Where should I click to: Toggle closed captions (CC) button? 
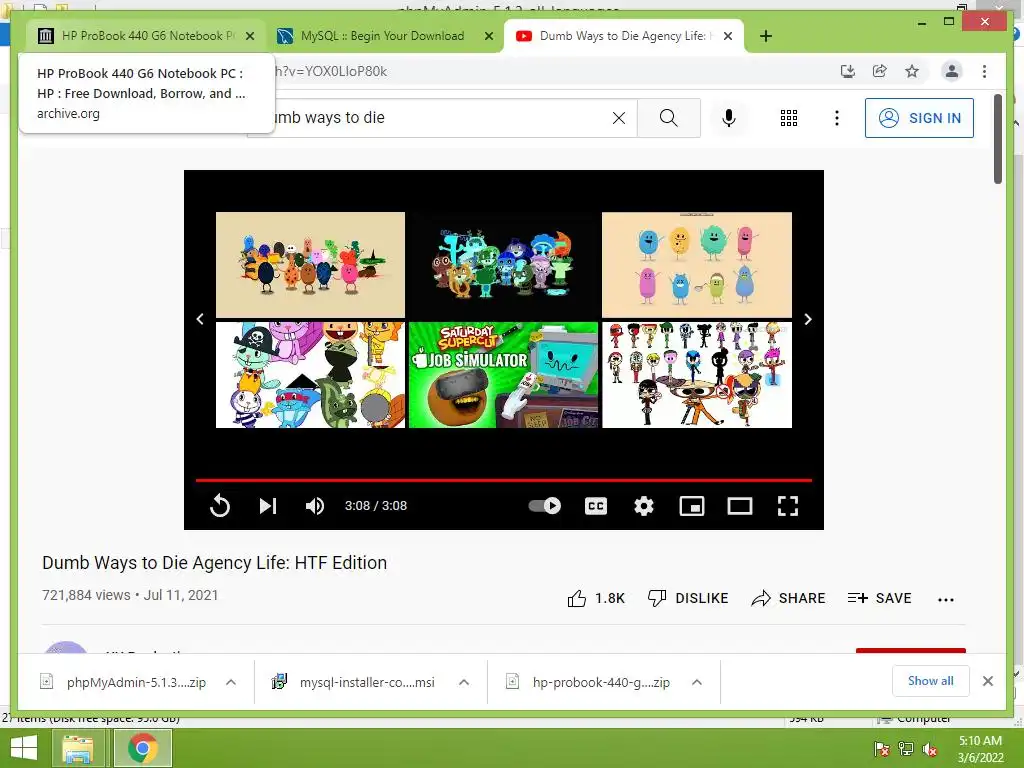coord(596,506)
